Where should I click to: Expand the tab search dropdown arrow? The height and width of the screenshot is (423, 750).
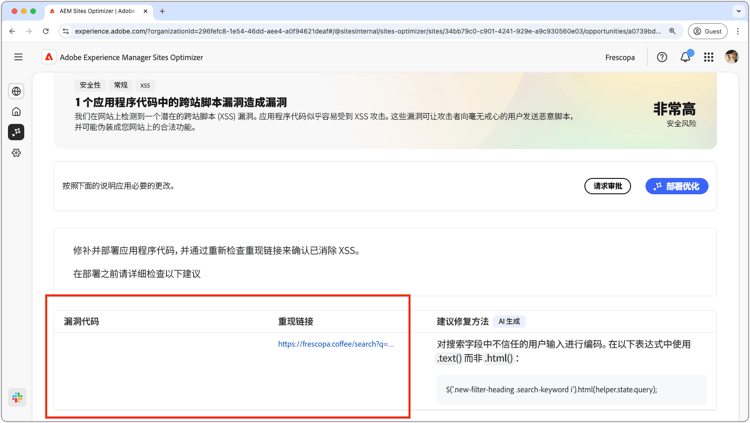(x=739, y=11)
